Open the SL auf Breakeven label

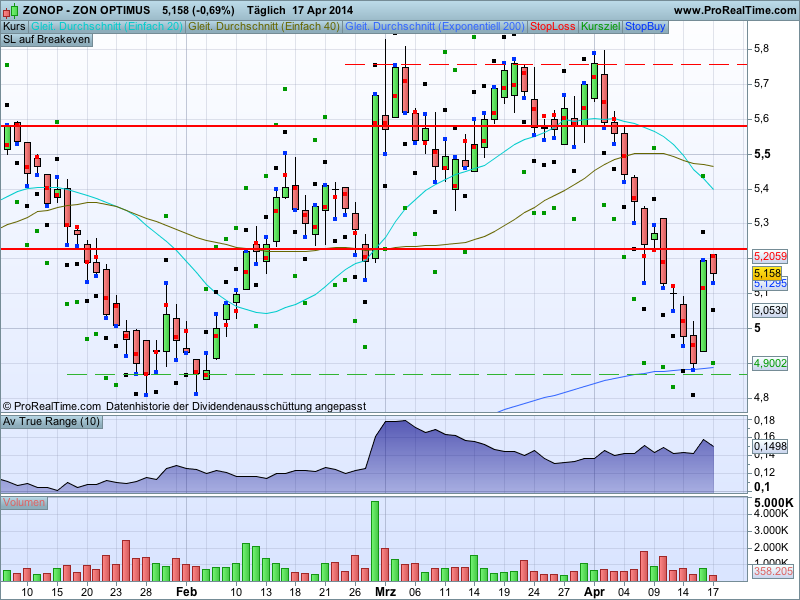tap(46, 40)
